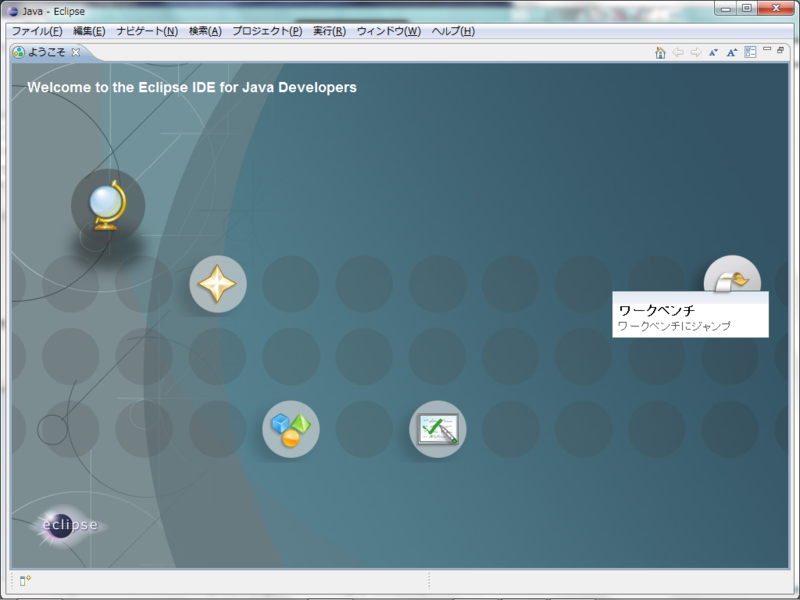The height and width of the screenshot is (600, 800).
Task: Click the Eclipse logo in title bar
Action: click(x=13, y=11)
